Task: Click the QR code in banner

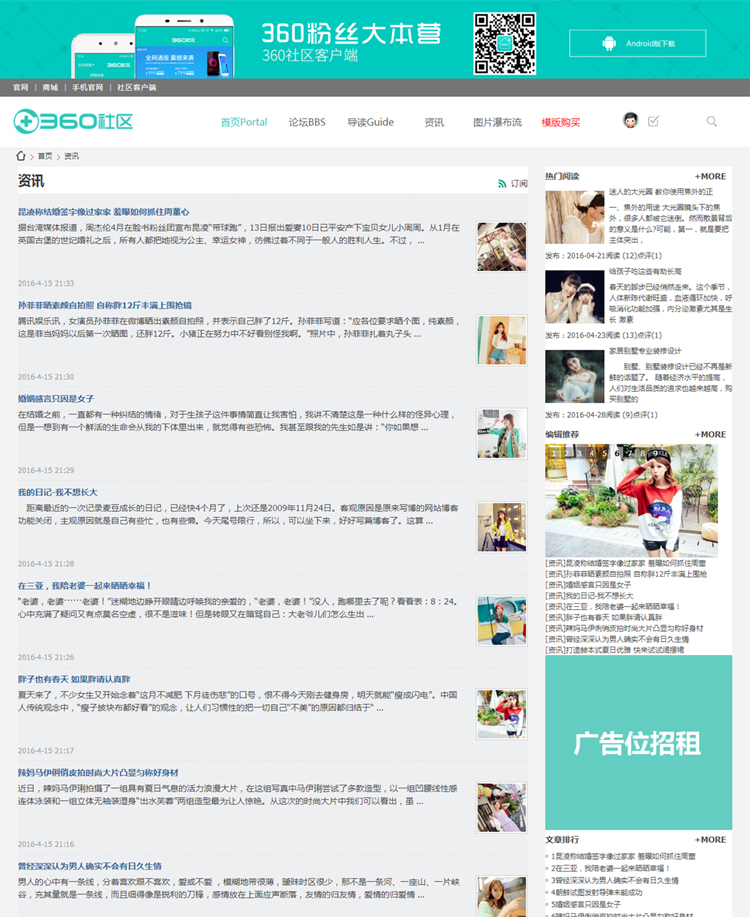Action: point(505,43)
